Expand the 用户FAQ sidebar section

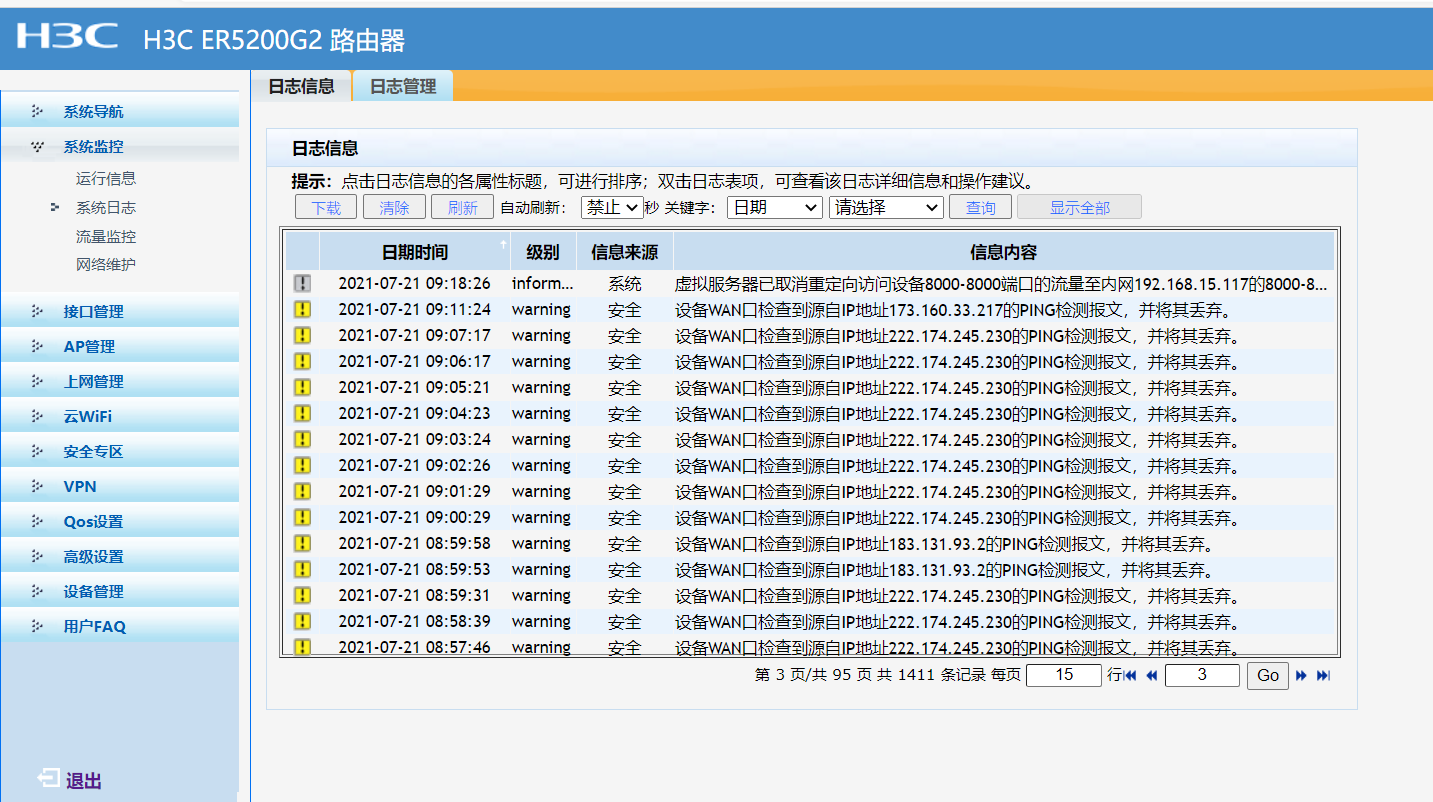pos(120,627)
